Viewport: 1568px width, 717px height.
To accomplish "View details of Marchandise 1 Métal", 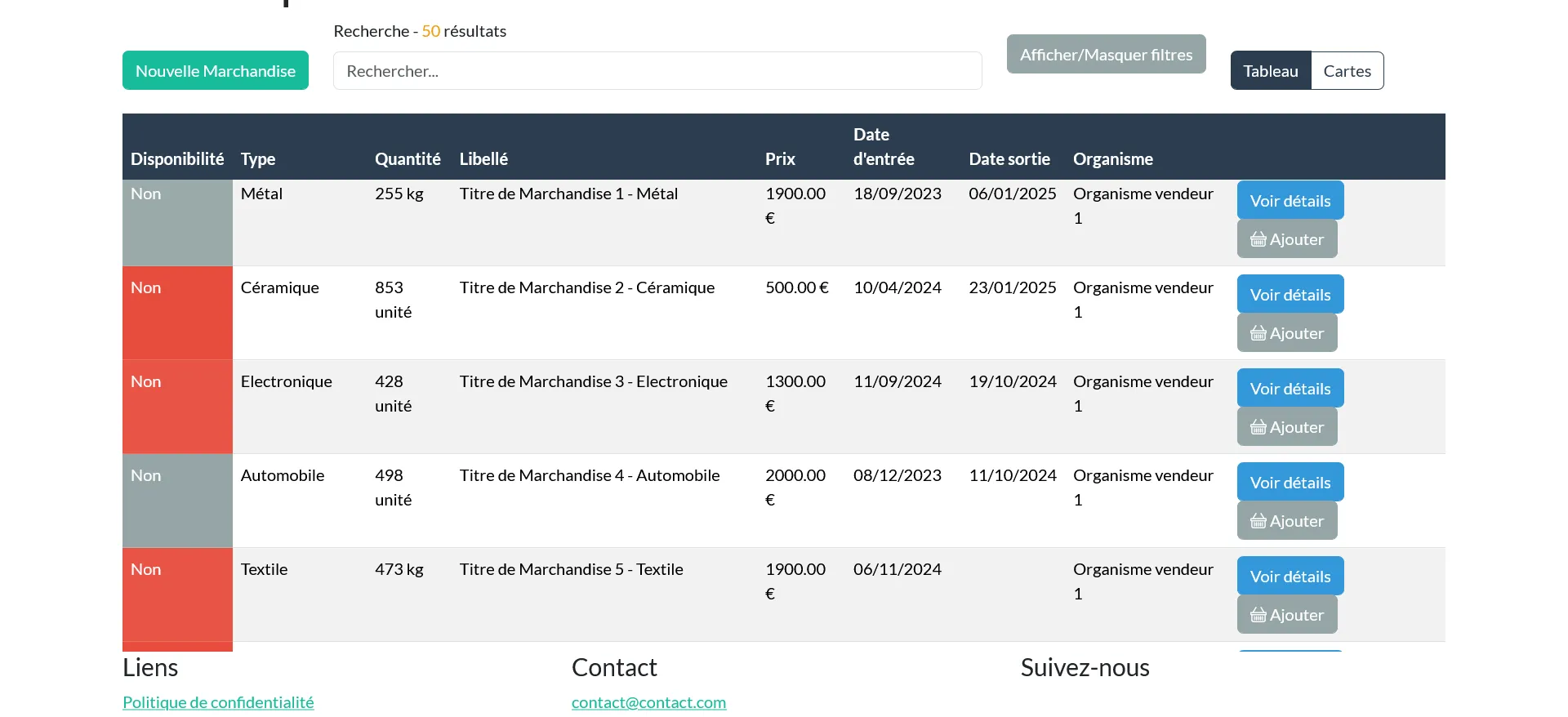I will pyautogui.click(x=1290, y=201).
